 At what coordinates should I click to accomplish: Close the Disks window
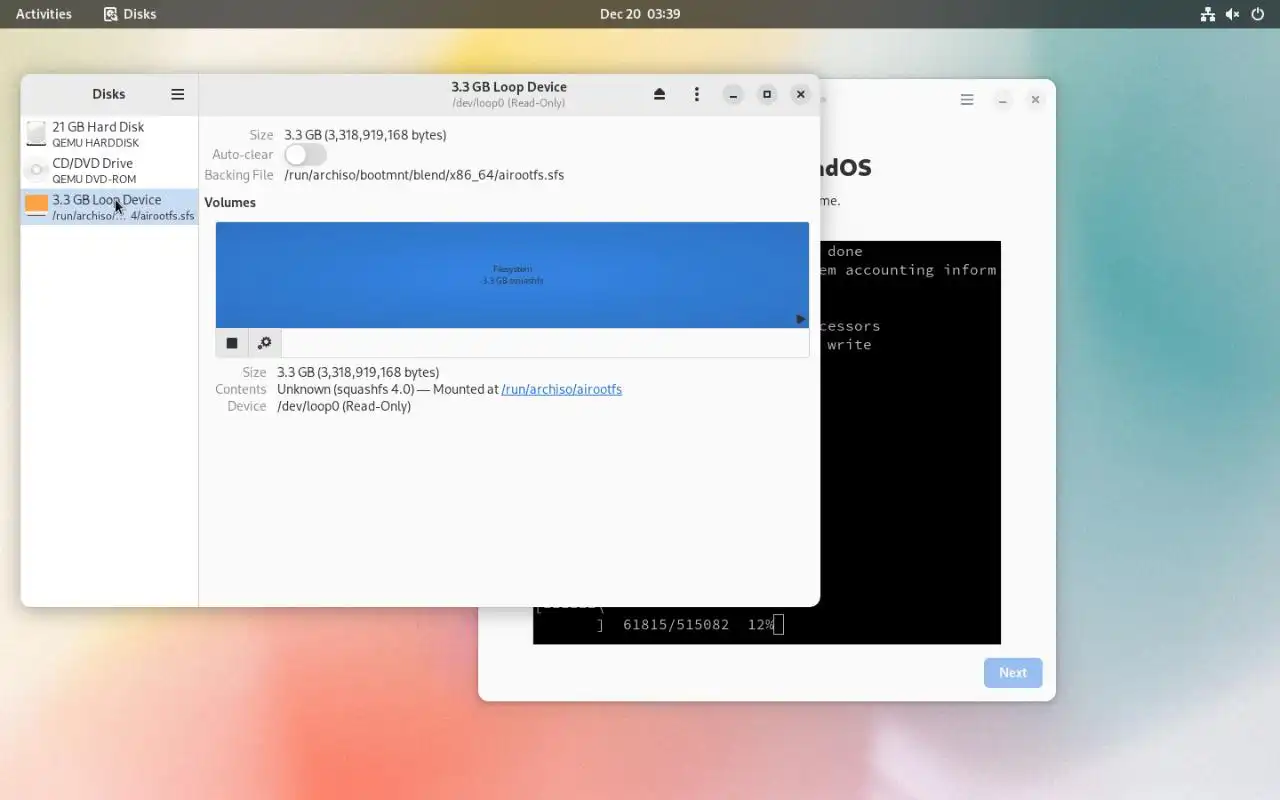click(800, 94)
